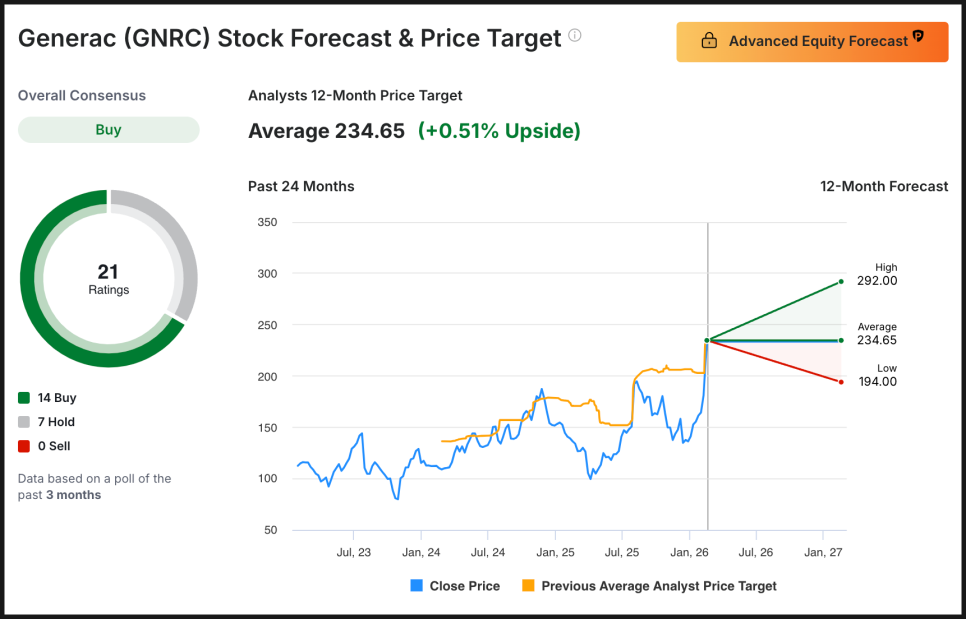Click the Pro badge icon on forecast button
The width and height of the screenshot is (966, 619).
[918, 38]
